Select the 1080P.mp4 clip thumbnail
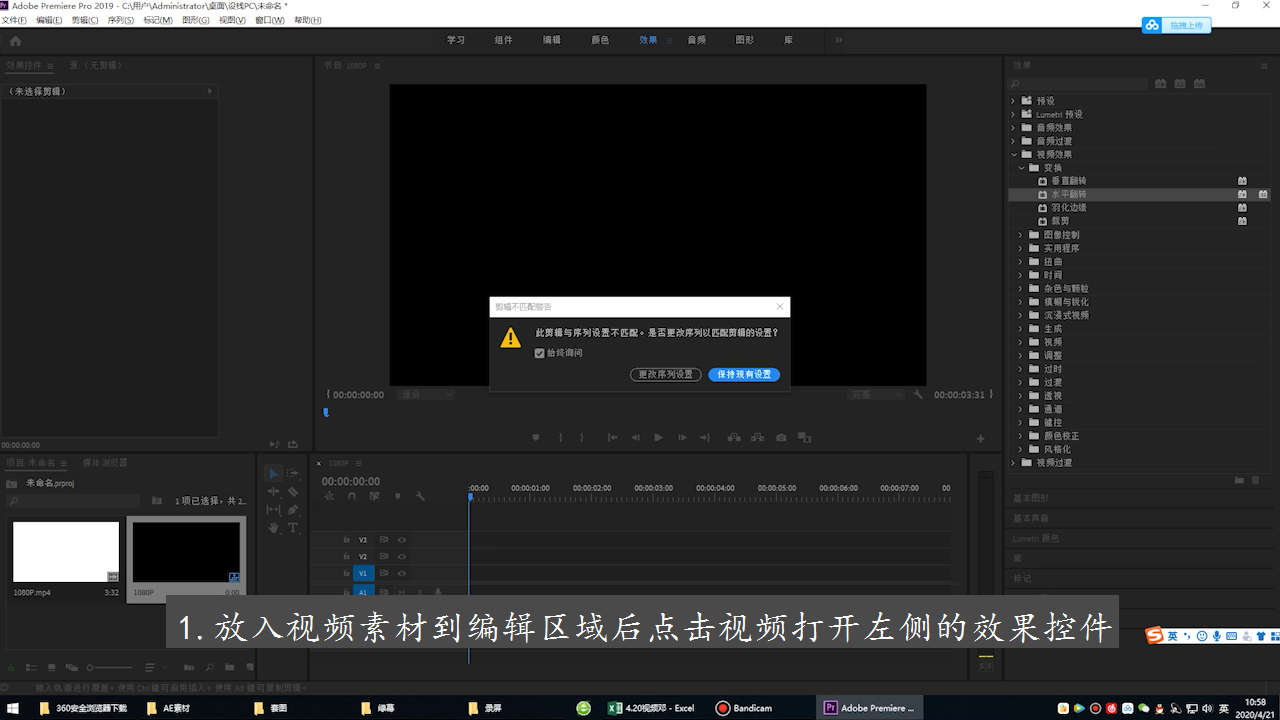 click(x=66, y=552)
